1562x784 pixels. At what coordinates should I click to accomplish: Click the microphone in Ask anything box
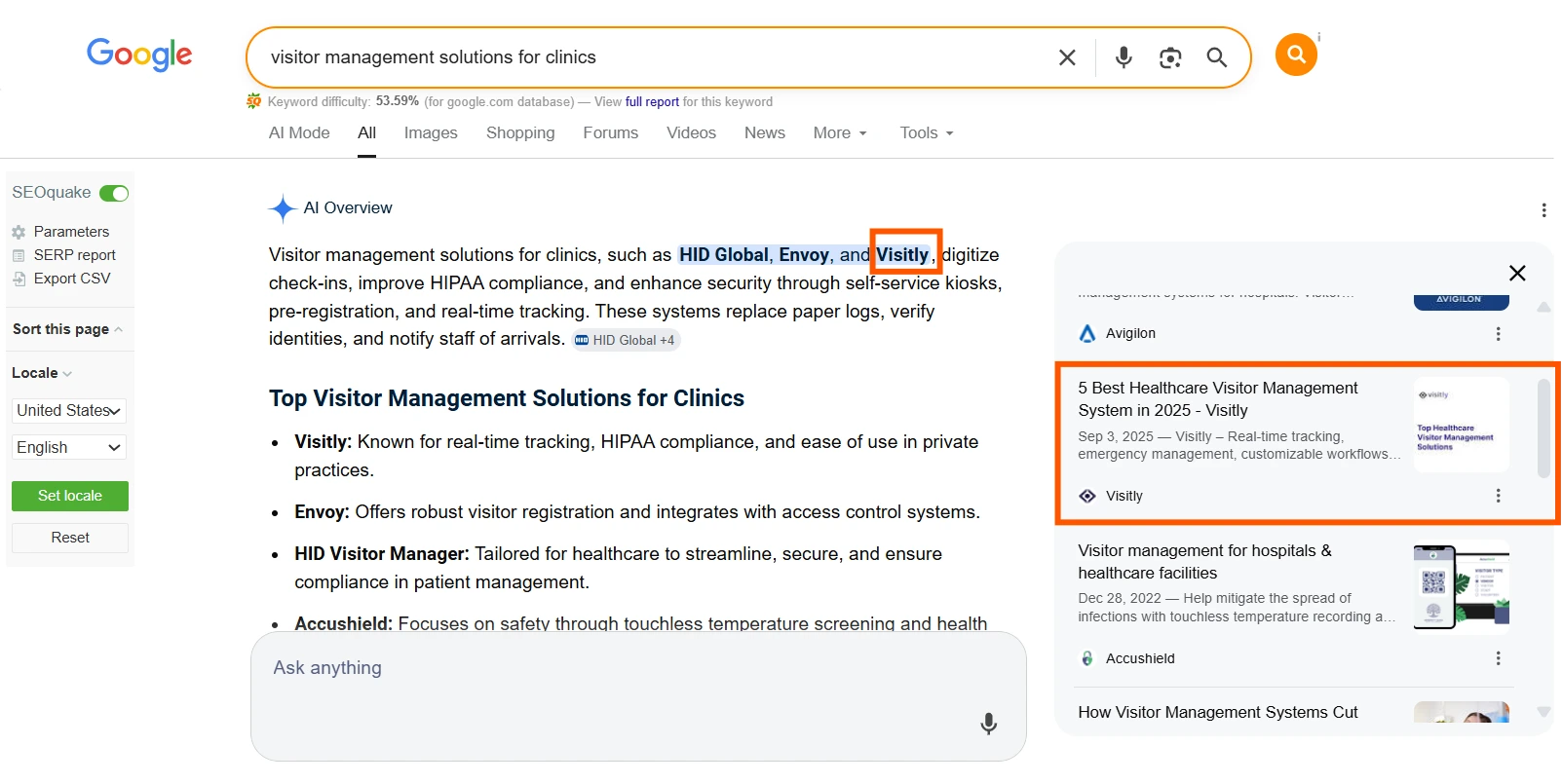pyautogui.click(x=988, y=724)
